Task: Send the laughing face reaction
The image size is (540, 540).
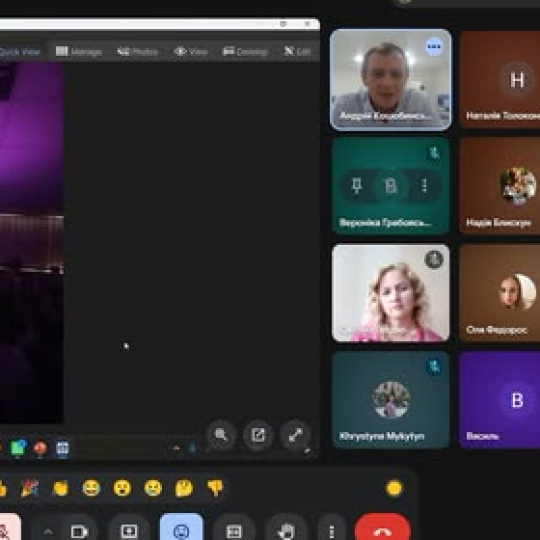Action: 91,488
